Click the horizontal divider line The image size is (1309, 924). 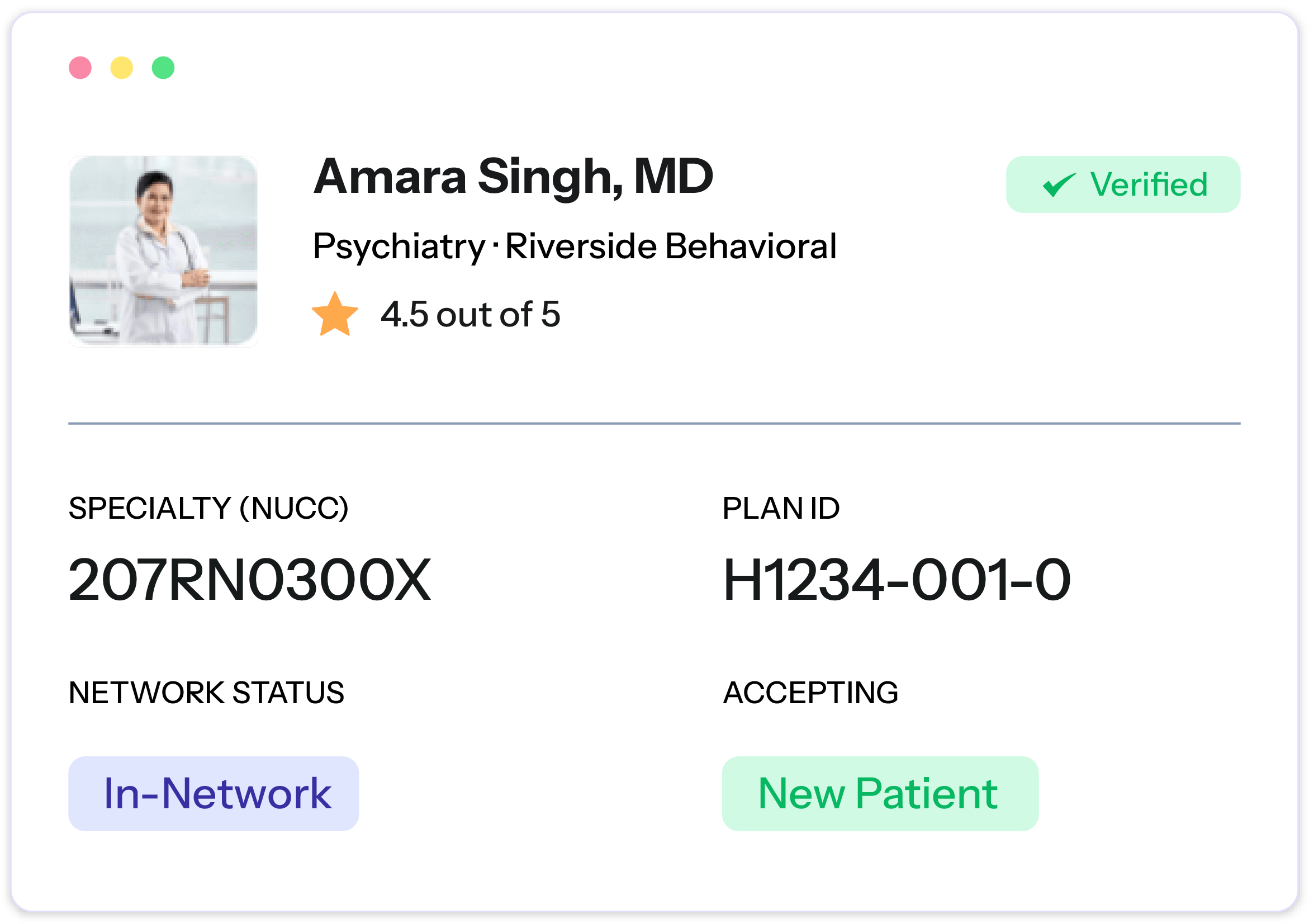(x=654, y=424)
